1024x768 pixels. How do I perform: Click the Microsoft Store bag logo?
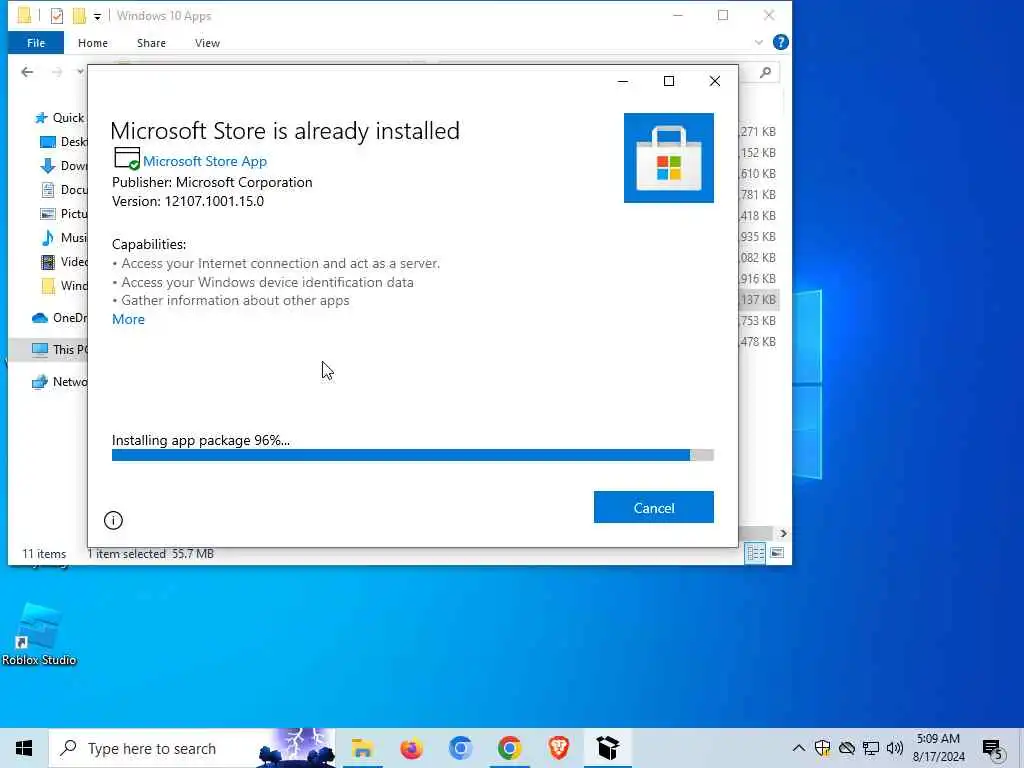coord(669,158)
